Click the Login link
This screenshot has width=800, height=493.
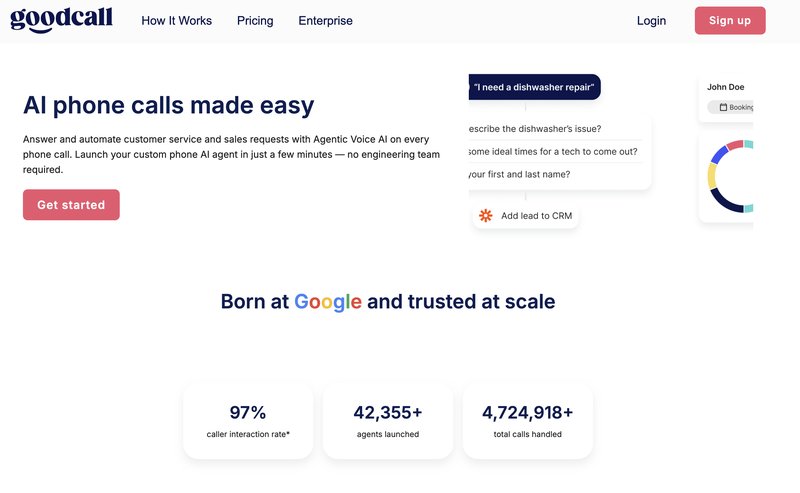651,20
